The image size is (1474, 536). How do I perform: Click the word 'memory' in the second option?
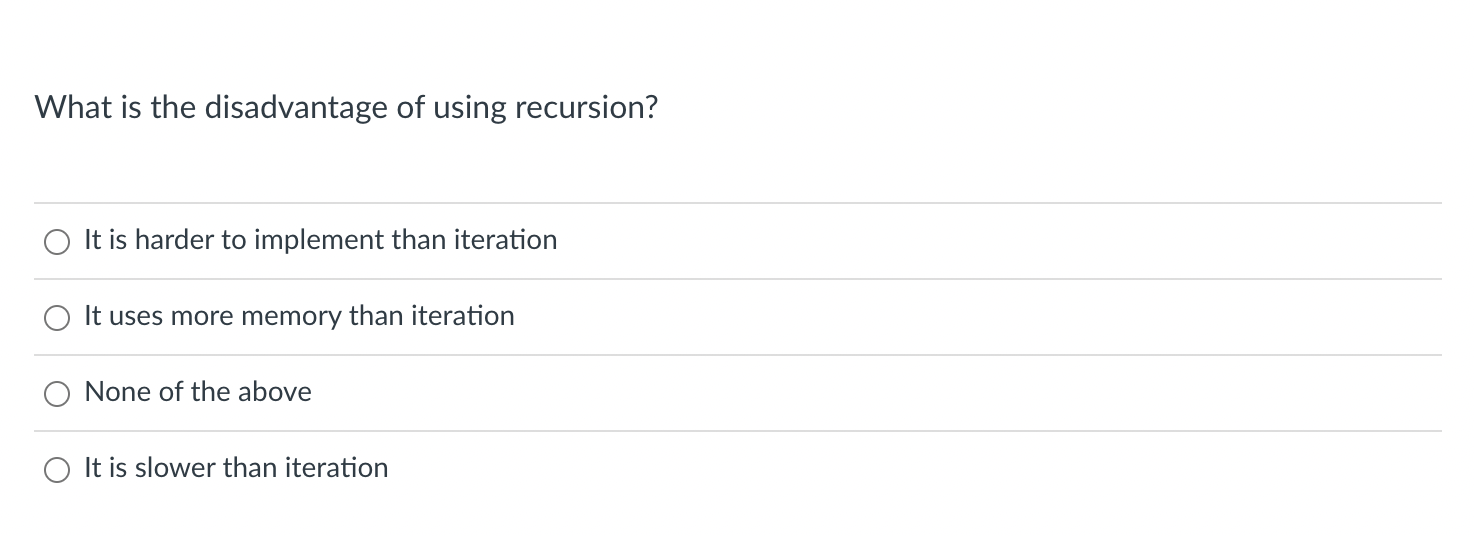tap(292, 316)
